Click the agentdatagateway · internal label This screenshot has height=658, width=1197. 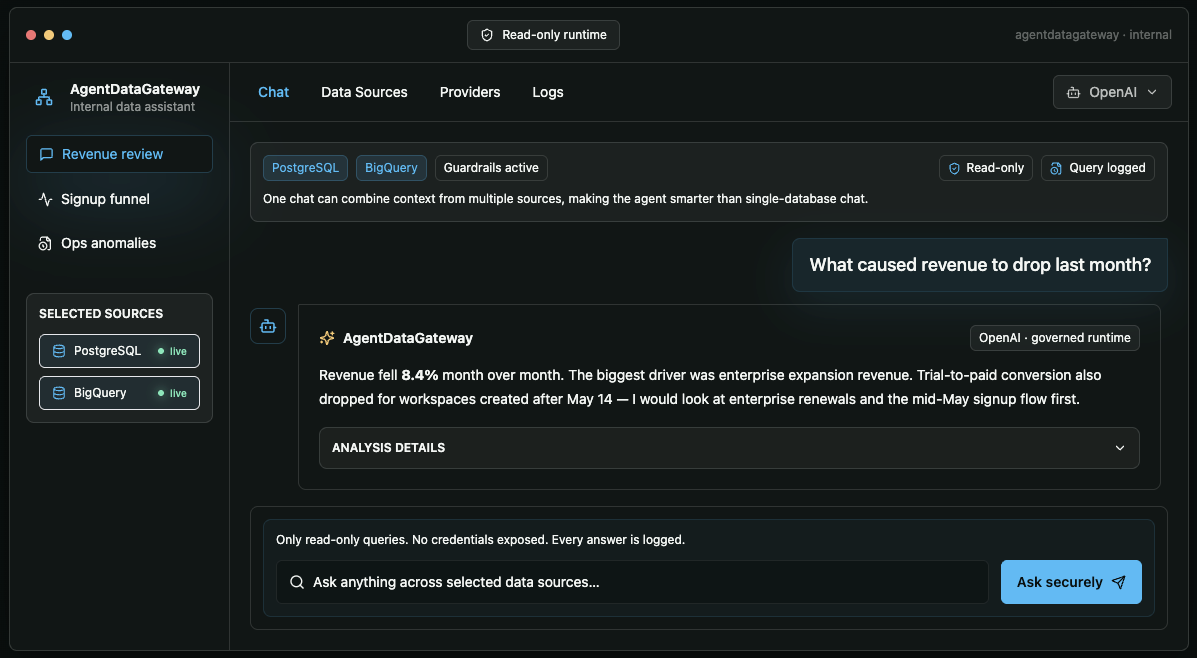pos(1093,35)
